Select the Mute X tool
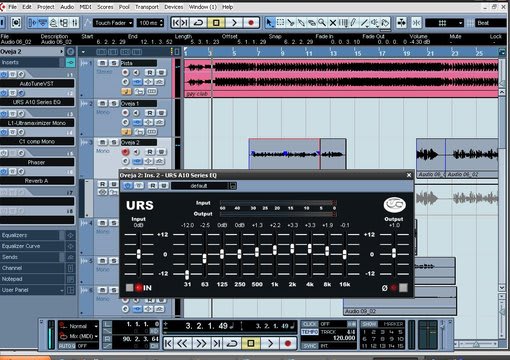Image resolution: width=510 pixels, height=360 pixels. pos(333,23)
